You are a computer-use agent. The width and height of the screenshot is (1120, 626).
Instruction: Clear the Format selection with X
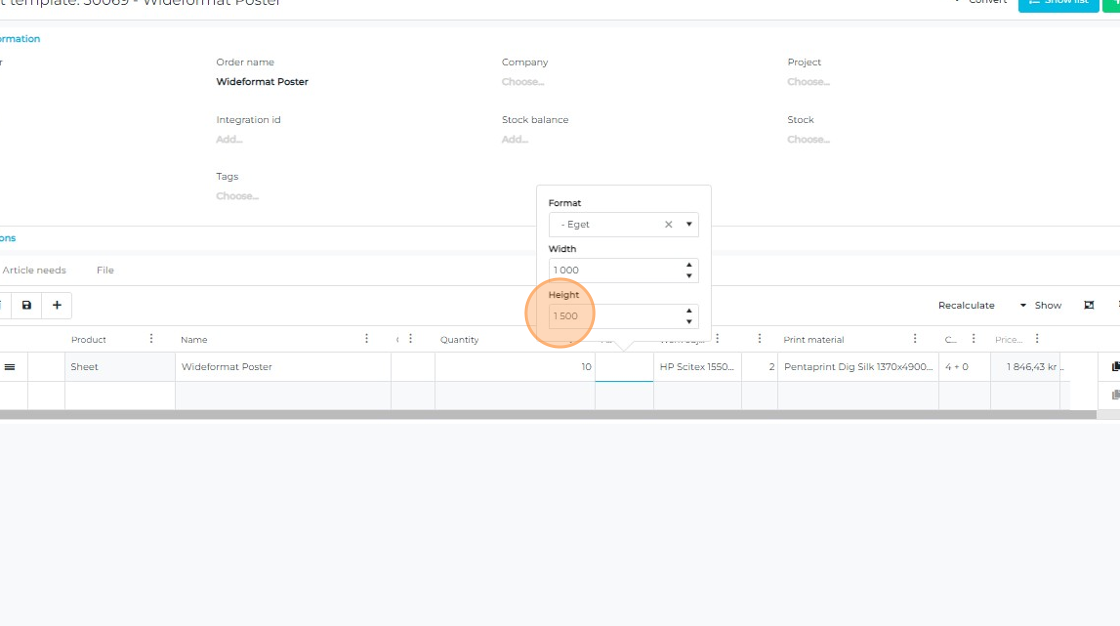pyautogui.click(x=668, y=225)
